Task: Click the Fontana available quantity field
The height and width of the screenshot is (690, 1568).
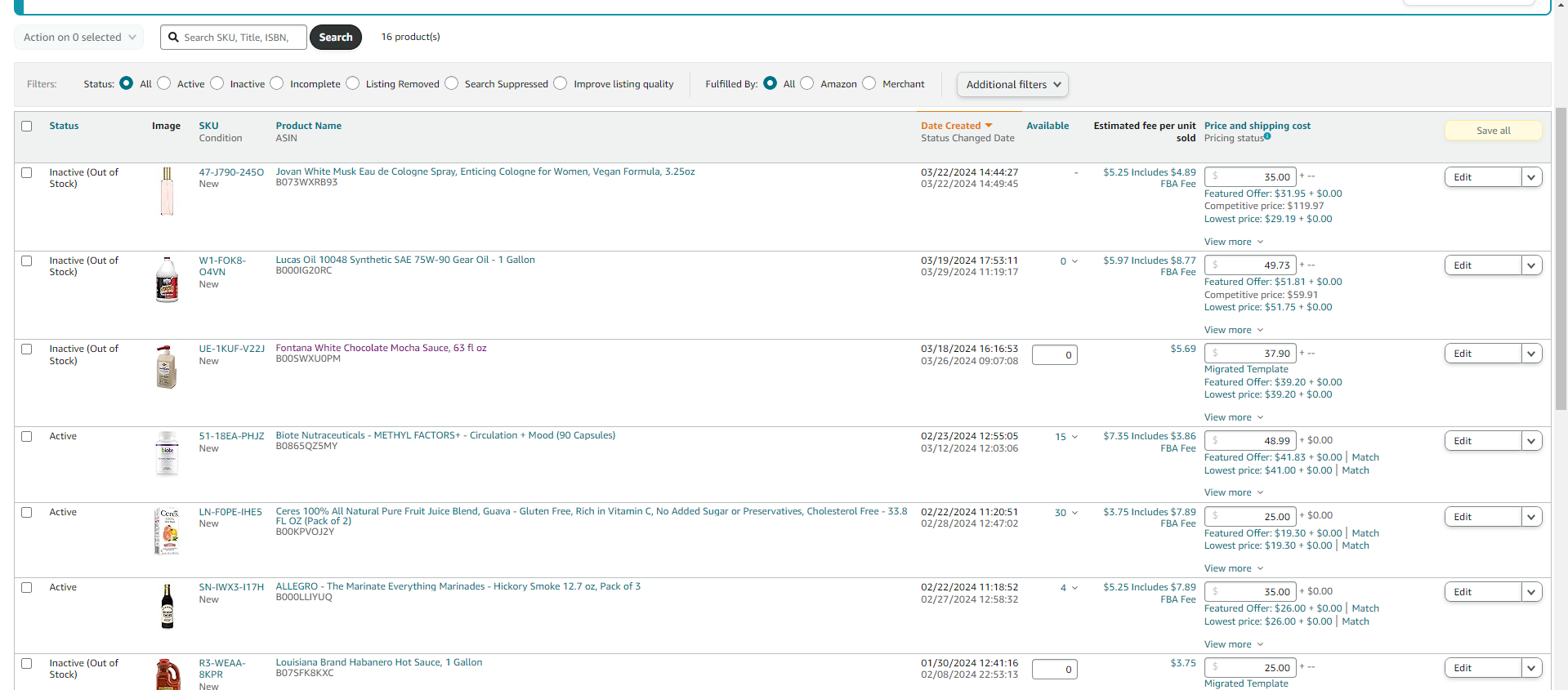Action: 1055,355
